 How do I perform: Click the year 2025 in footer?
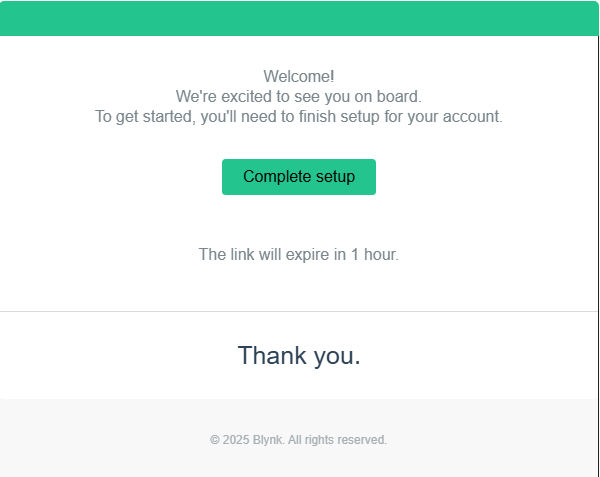pos(236,440)
